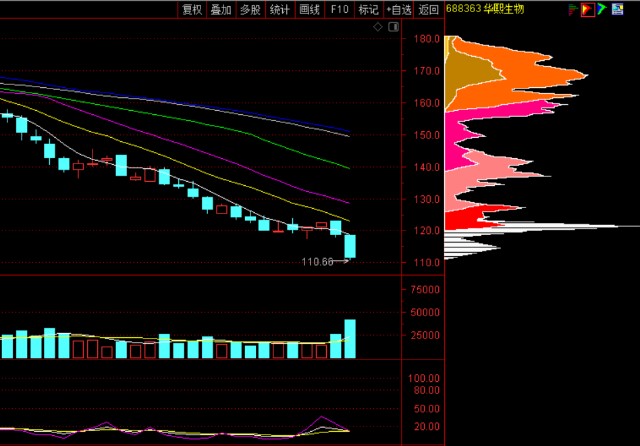
Task: Click the 标记 mark button
Action: 369,9
